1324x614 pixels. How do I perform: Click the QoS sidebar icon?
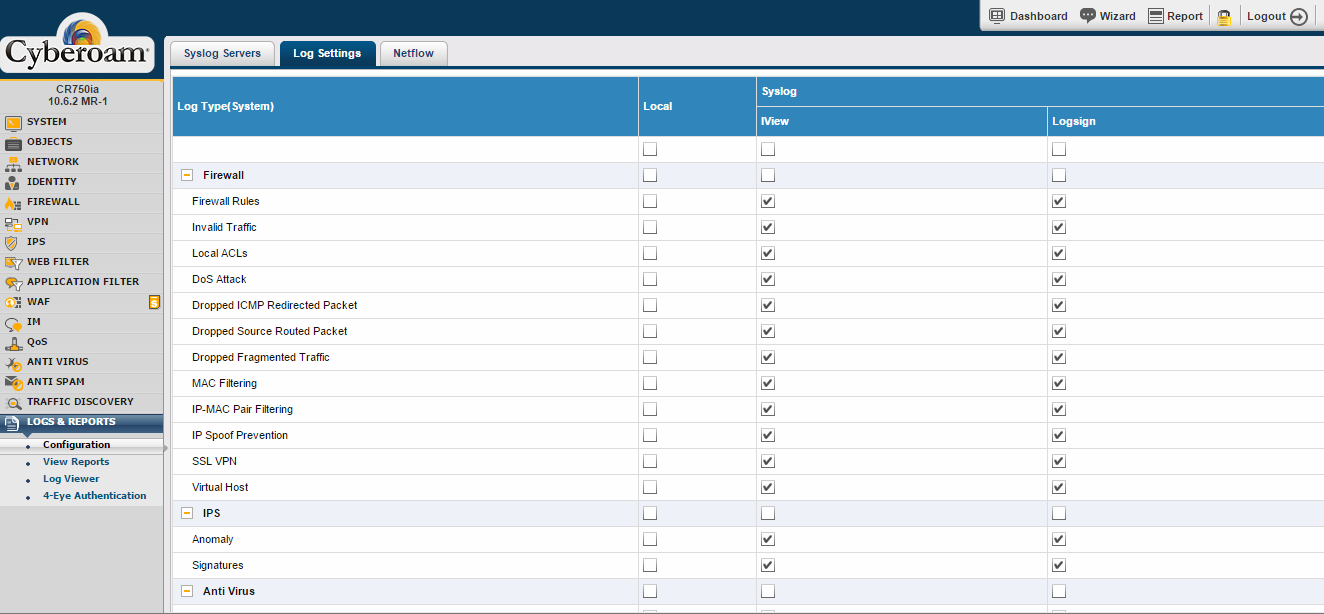tap(13, 343)
